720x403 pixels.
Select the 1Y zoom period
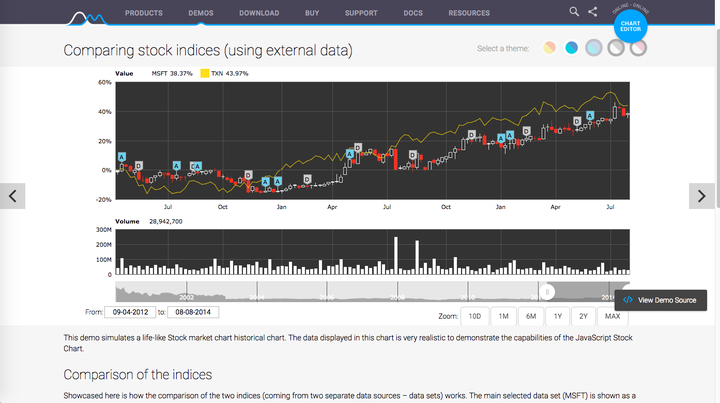[x=557, y=316]
